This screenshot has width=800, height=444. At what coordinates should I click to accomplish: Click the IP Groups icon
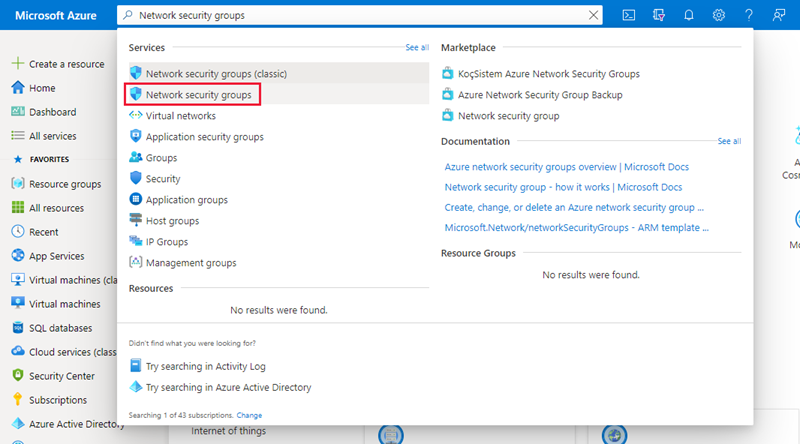tap(135, 241)
